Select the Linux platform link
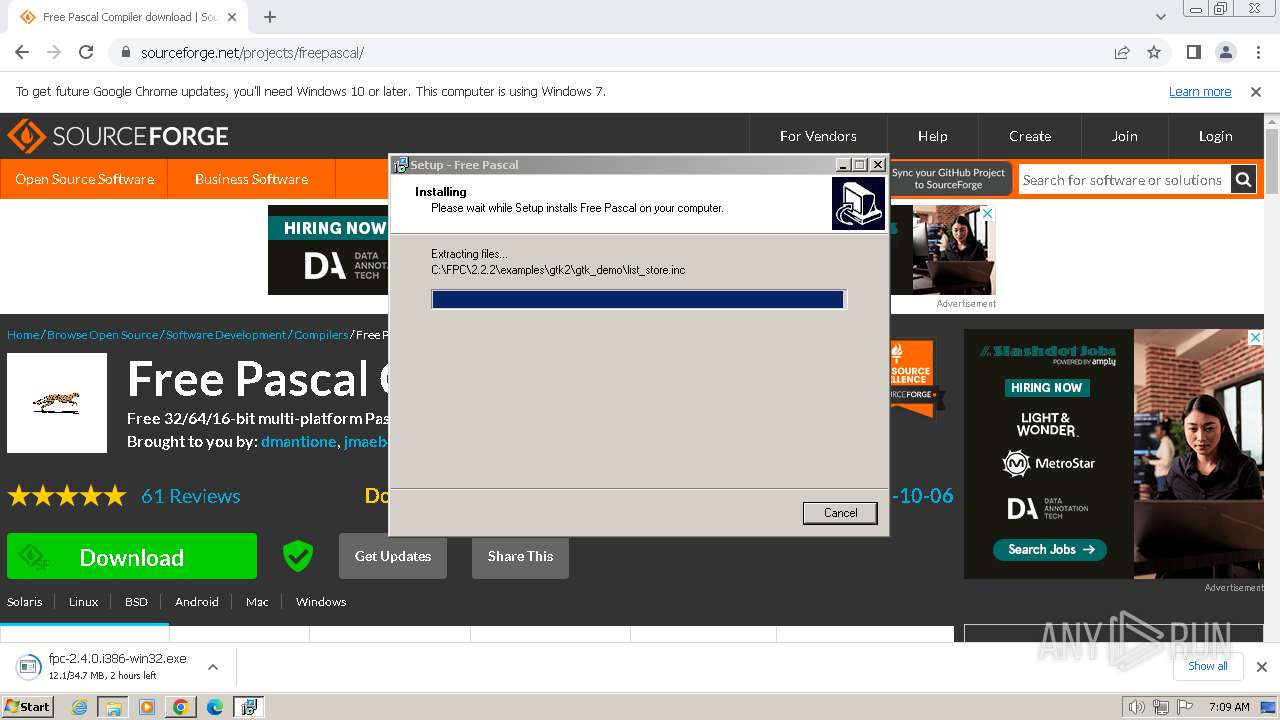The image size is (1280, 720). tap(84, 602)
